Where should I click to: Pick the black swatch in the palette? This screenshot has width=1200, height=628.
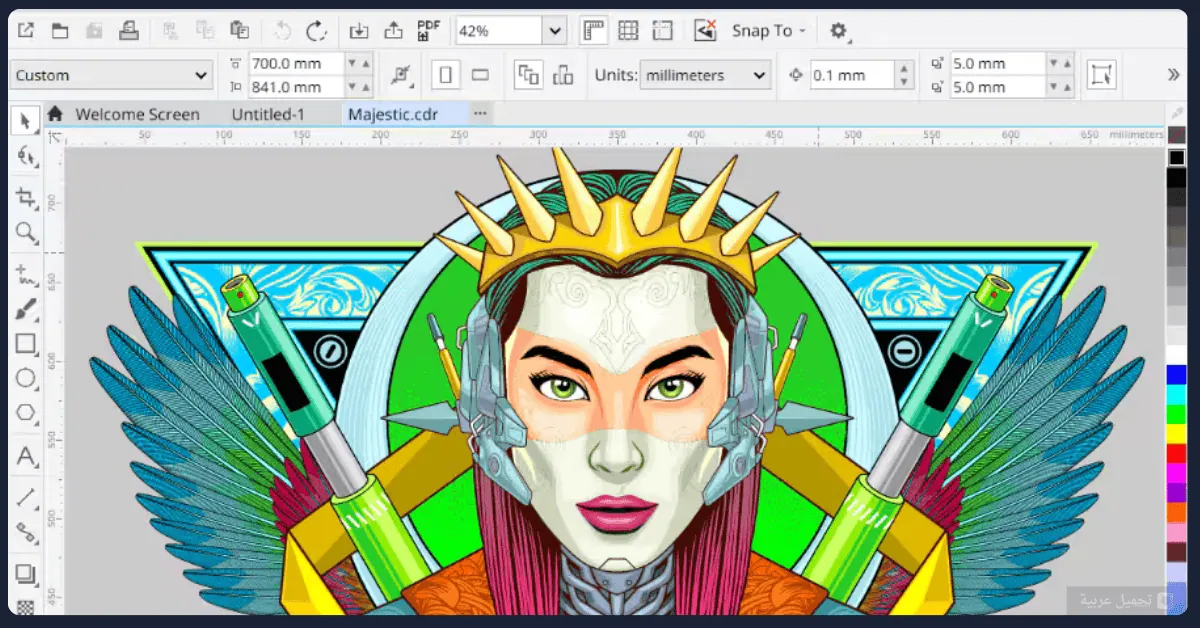coord(1177,177)
